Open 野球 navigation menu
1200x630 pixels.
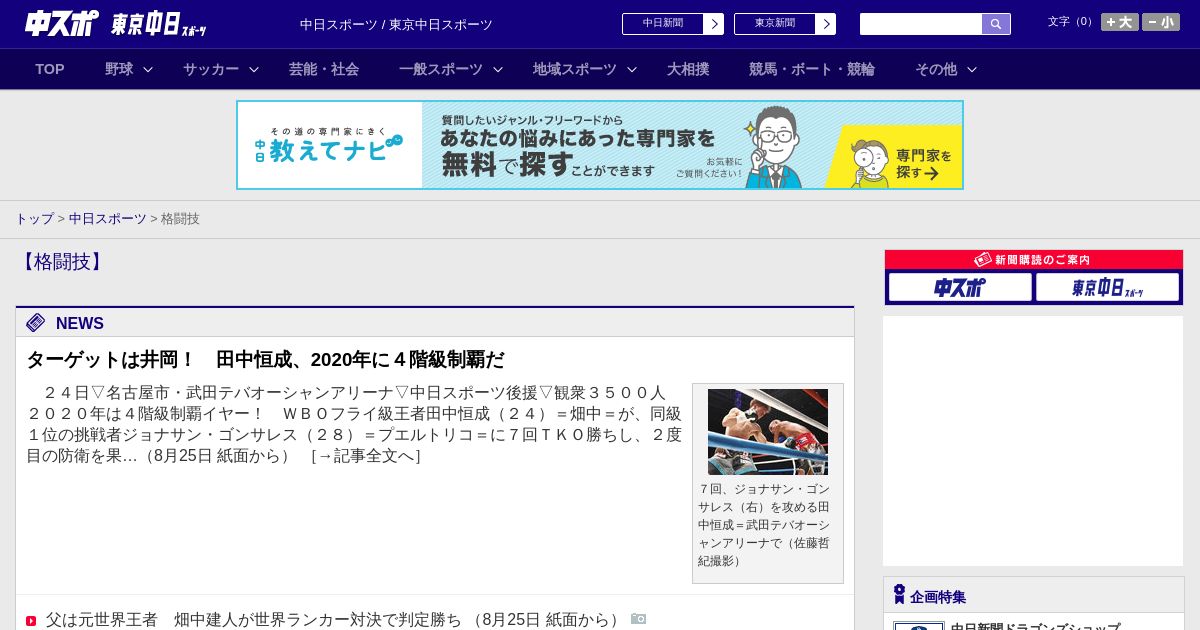click(119, 69)
